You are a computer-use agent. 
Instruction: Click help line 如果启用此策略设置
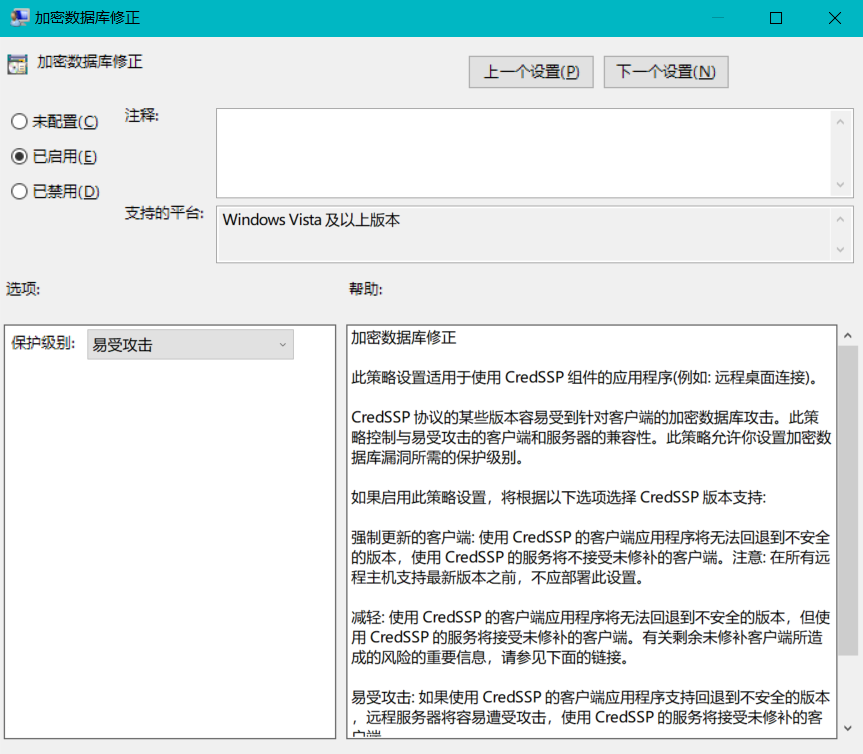(558, 498)
